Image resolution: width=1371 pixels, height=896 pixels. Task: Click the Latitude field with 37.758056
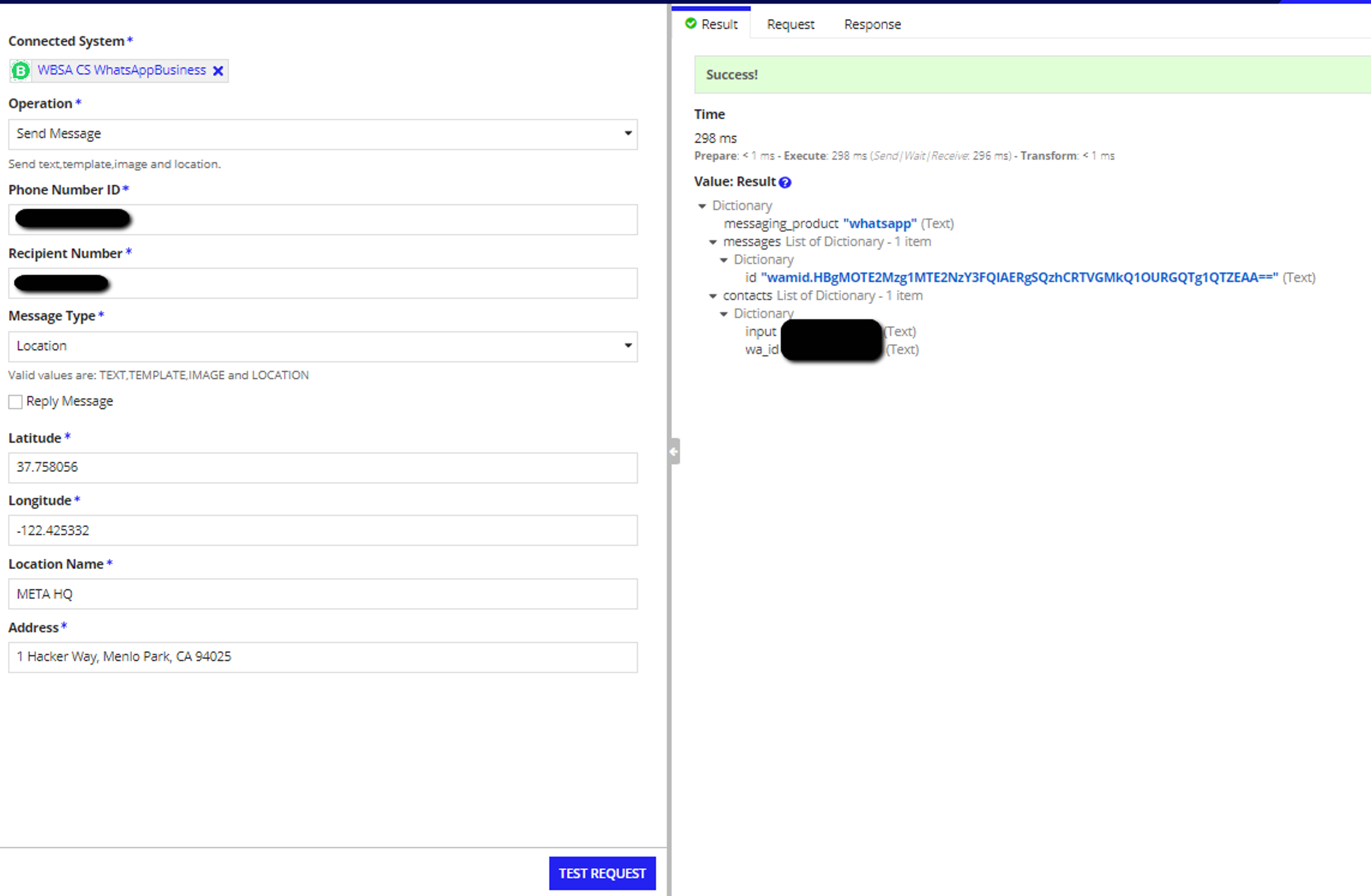(x=323, y=468)
